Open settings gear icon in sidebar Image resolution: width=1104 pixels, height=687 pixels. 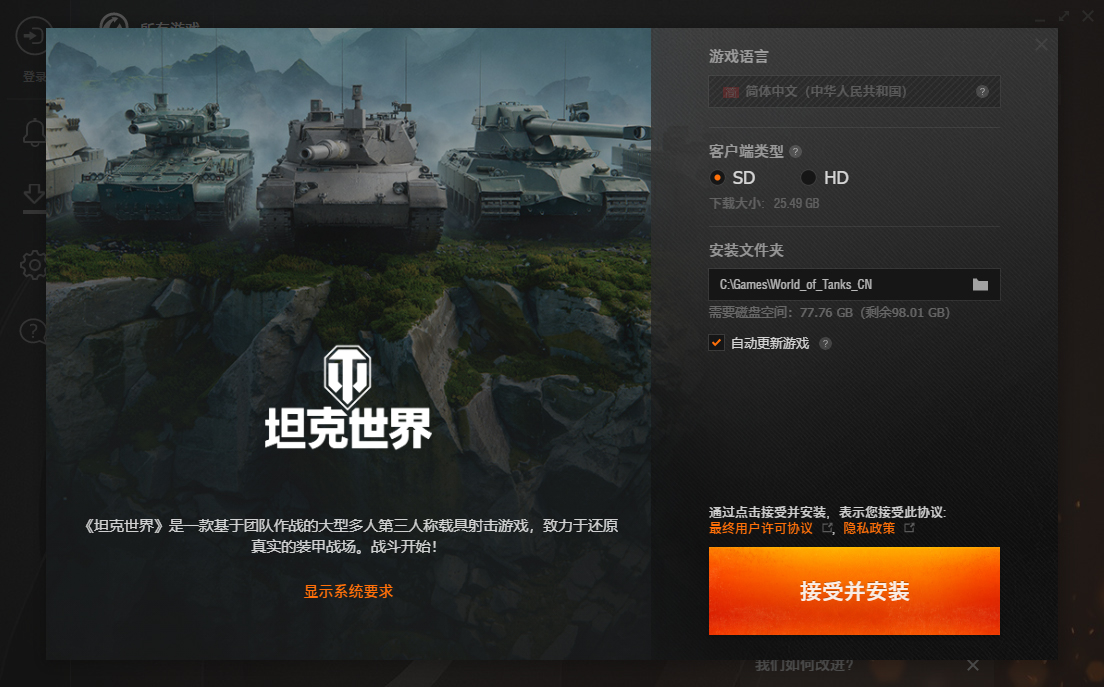pos(33,265)
